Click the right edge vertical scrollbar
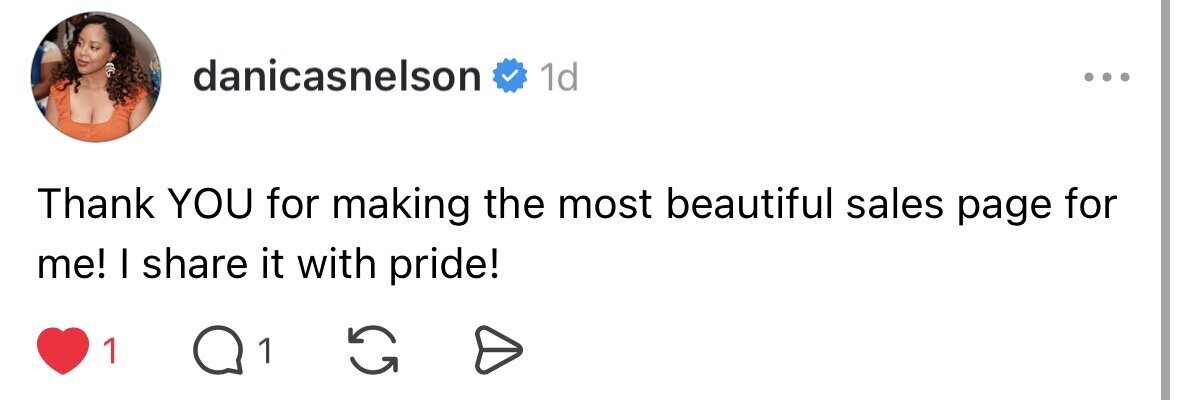The height and width of the screenshot is (400, 1179). (x=1163, y=200)
